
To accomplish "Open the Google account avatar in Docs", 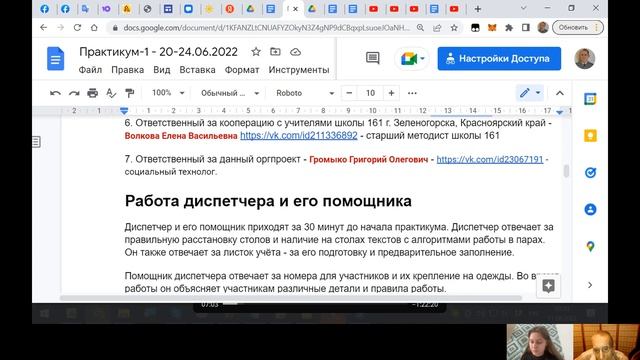I will coord(584,58).
